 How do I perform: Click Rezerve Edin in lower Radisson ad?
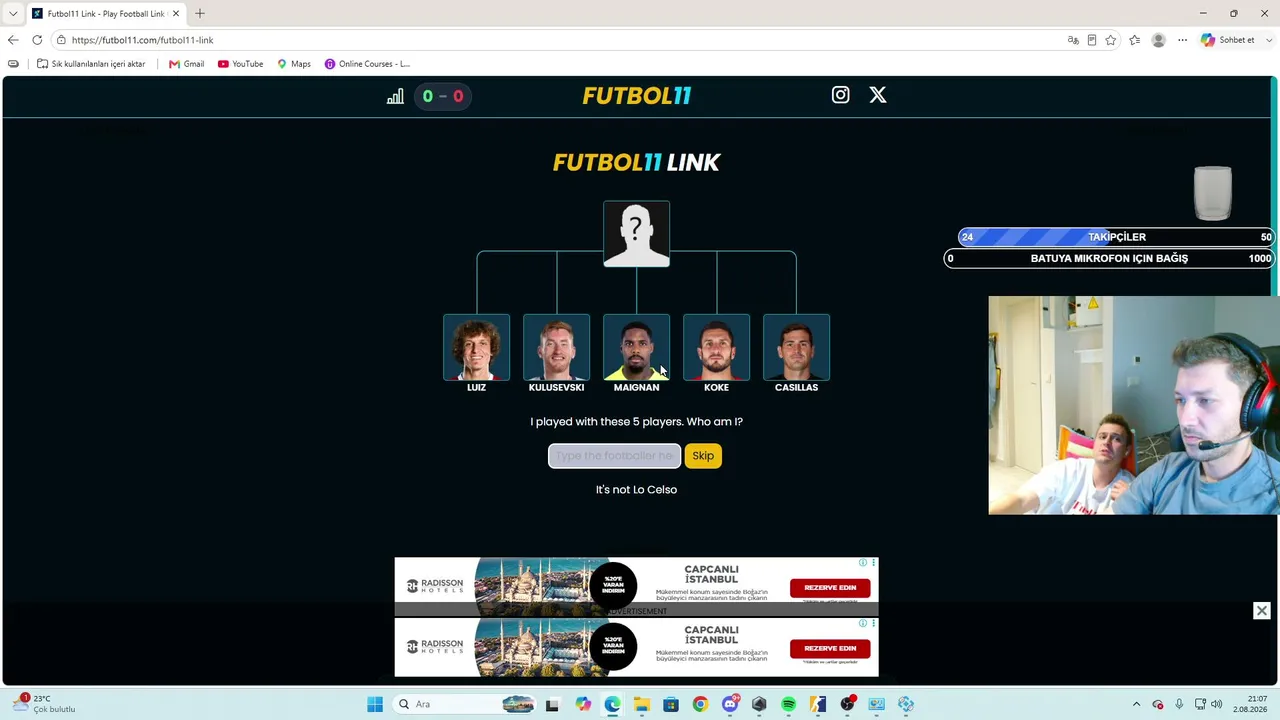click(830, 648)
